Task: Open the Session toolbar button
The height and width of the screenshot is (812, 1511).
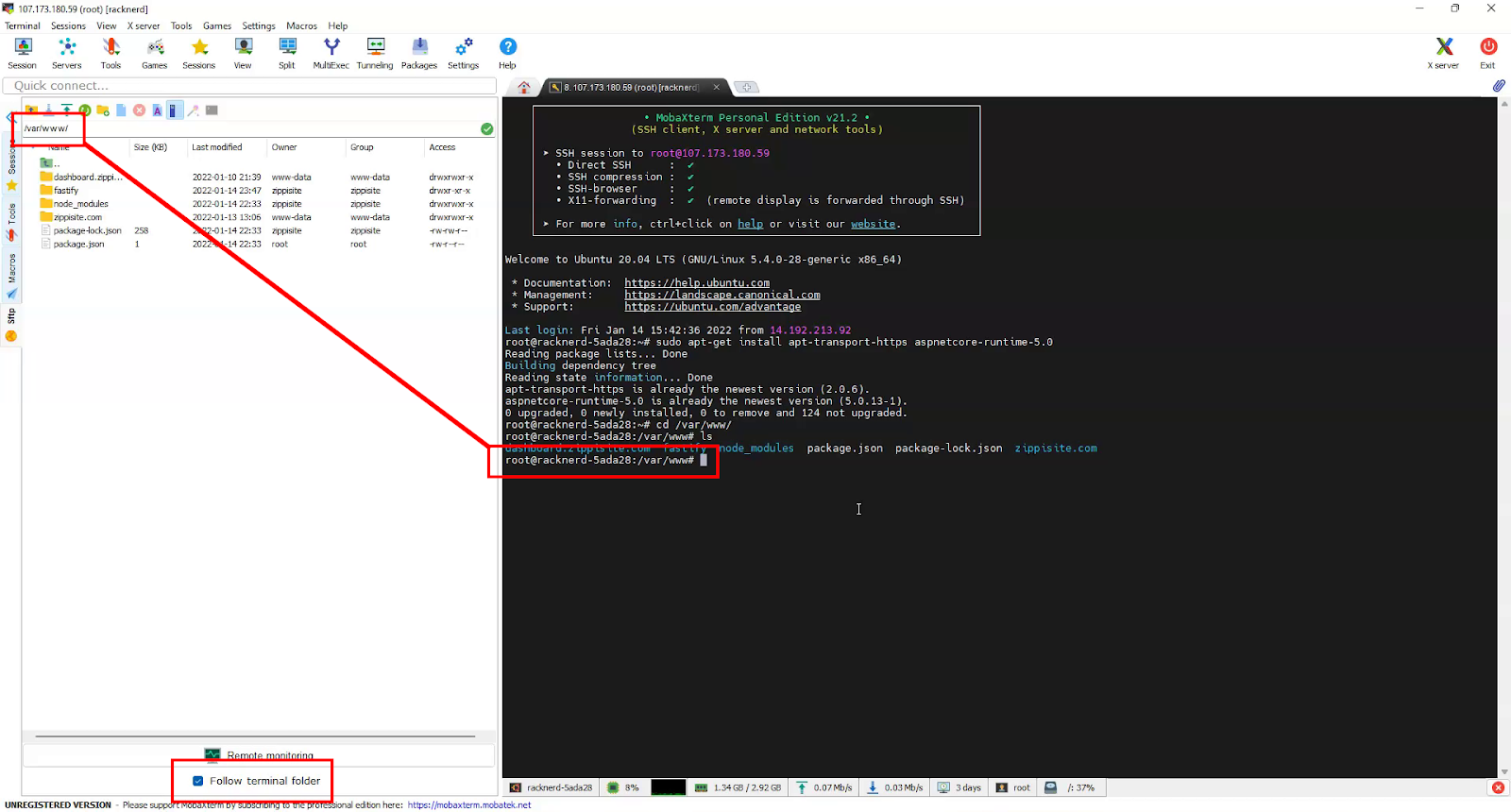Action: [23, 54]
